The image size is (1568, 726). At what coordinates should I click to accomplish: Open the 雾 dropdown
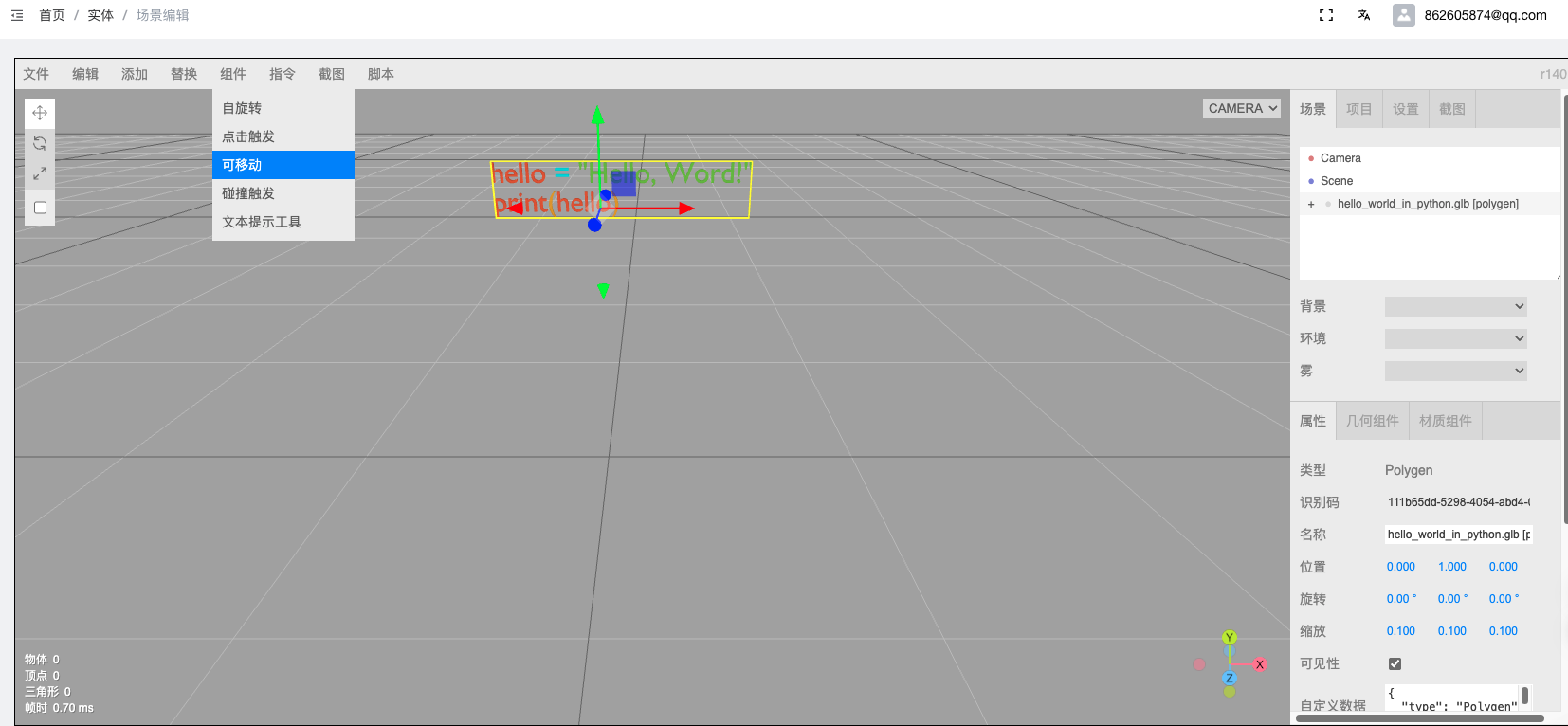click(x=1456, y=371)
